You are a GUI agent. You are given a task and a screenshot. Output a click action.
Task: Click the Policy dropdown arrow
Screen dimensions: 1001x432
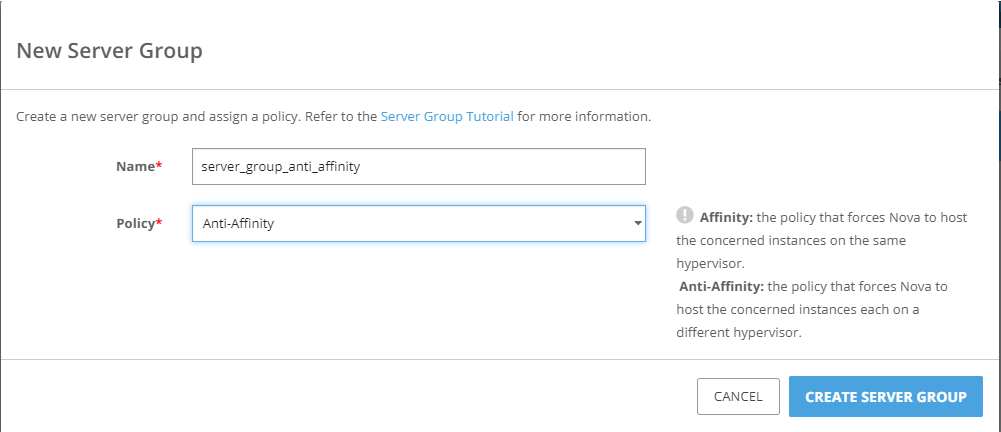click(x=637, y=224)
